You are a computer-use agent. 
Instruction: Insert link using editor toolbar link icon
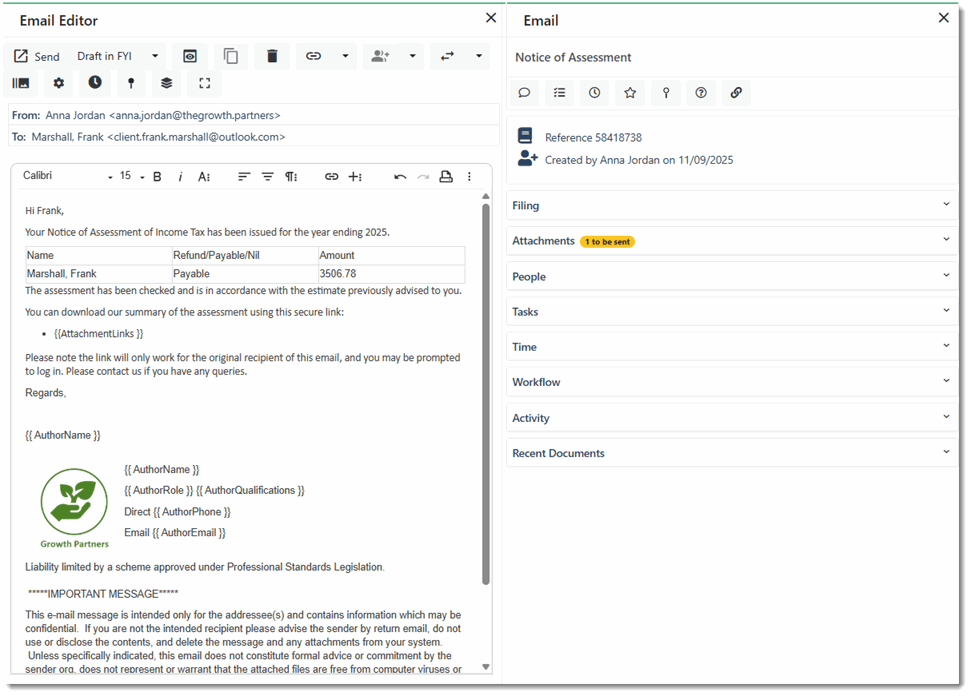pos(331,177)
